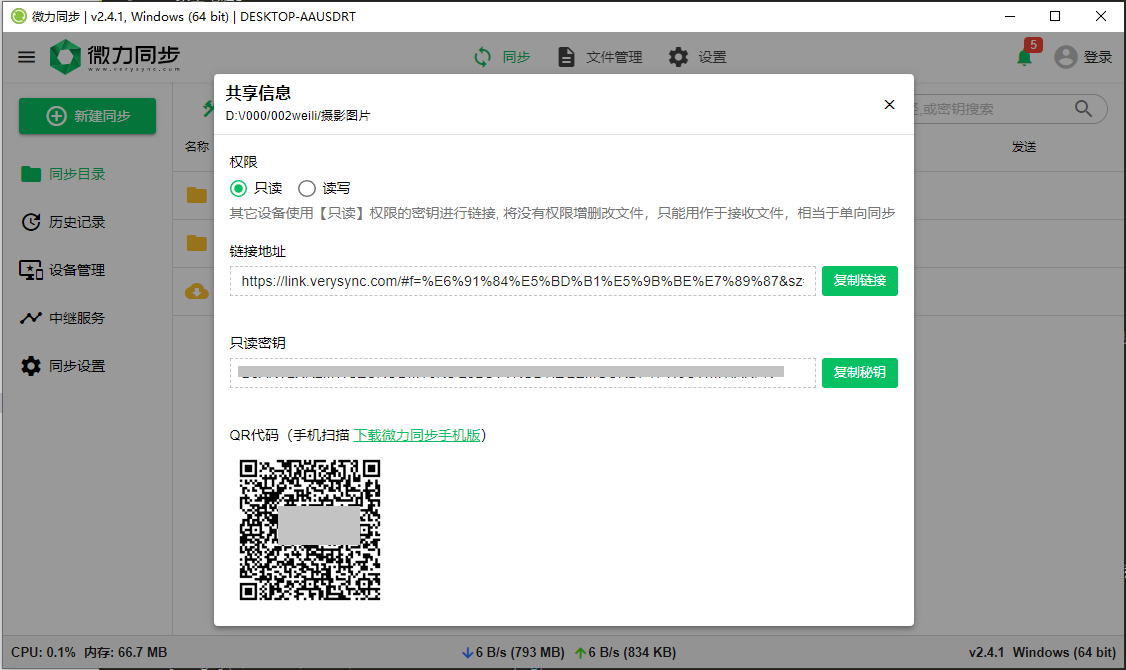Switch to the 同步 tab
The image size is (1126, 670).
tap(502, 57)
